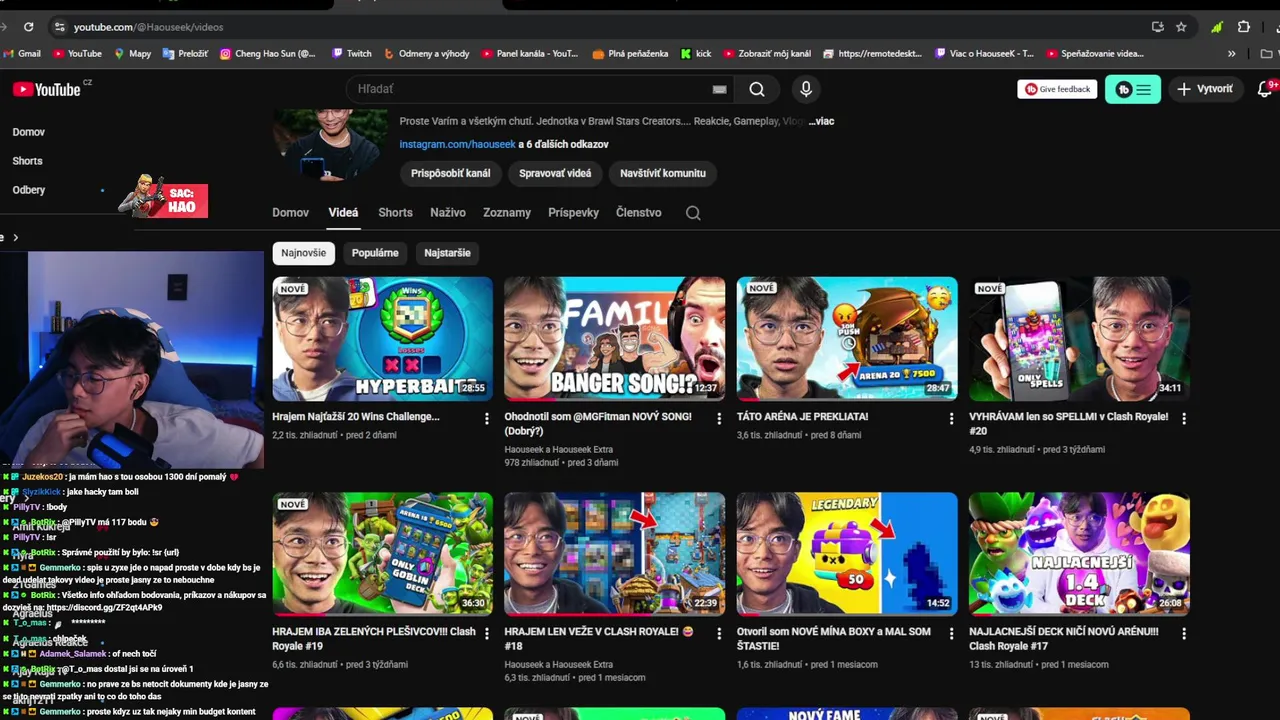This screenshot has height=720, width=1280.
Task: Search within channel using the magnifier icon
Action: coord(693,212)
